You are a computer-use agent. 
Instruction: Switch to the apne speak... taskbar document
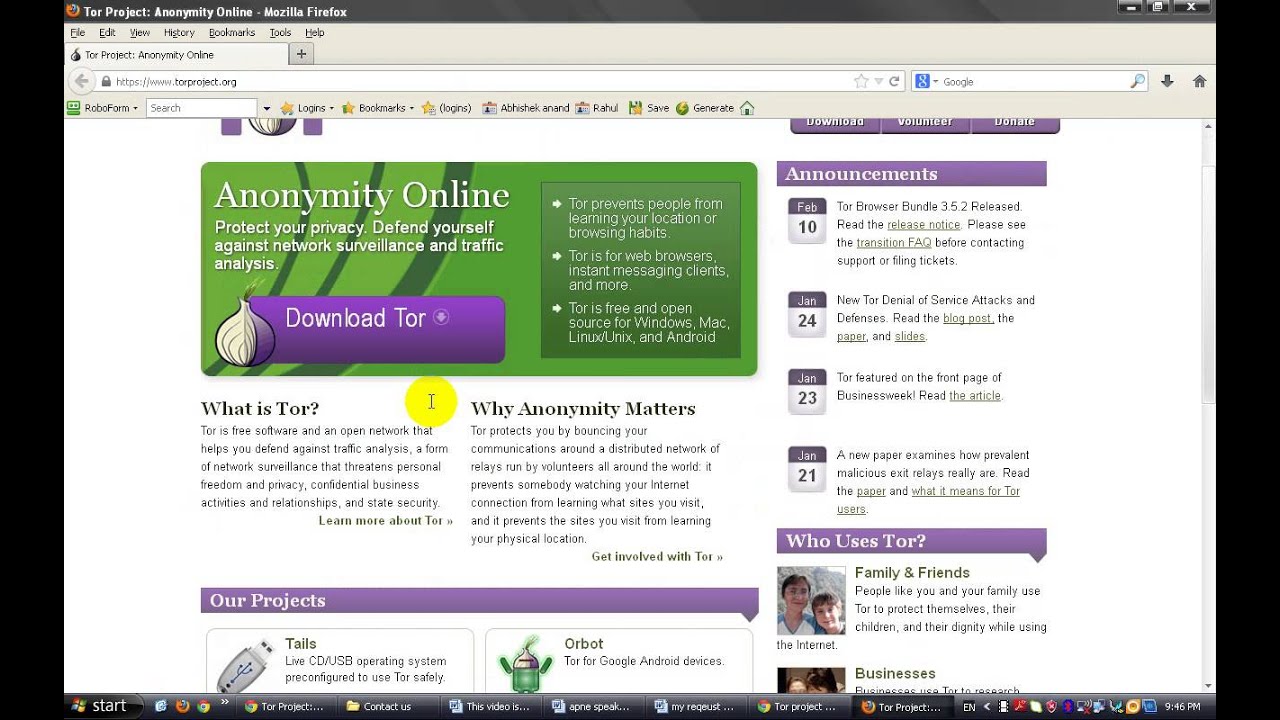coord(597,706)
